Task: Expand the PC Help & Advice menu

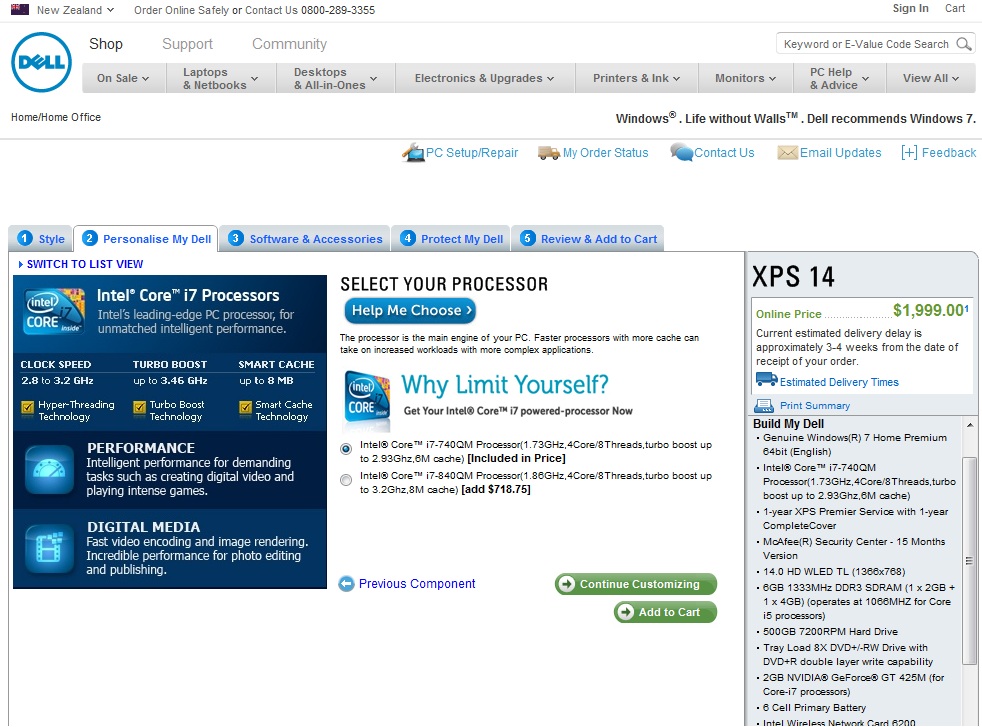Action: point(840,78)
